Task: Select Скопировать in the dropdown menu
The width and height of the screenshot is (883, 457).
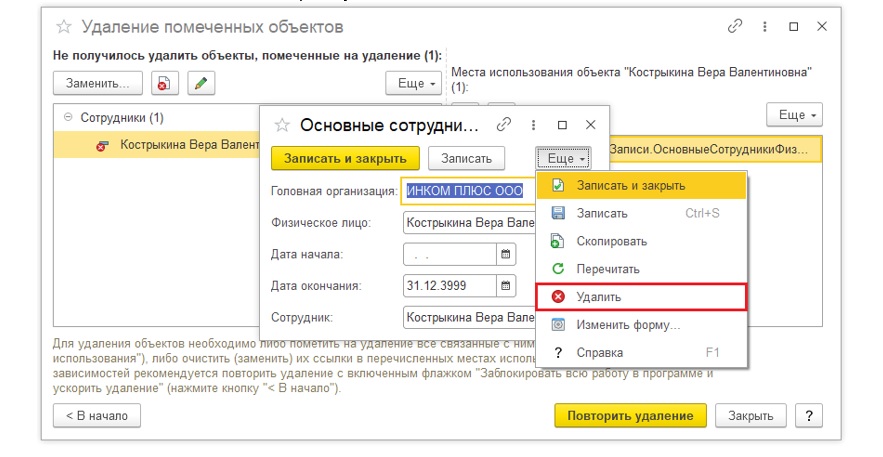Action: [611, 241]
